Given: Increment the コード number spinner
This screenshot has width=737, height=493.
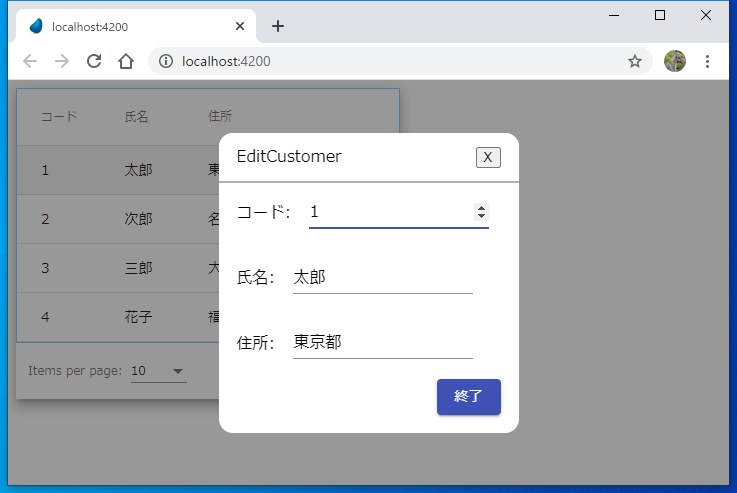Looking at the screenshot, I should 481,208.
